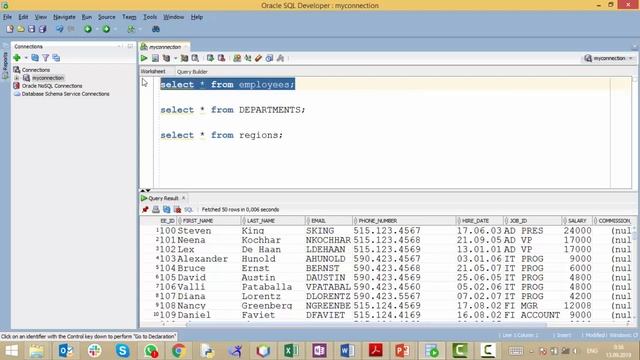Click the Rollback icon in worksheet toolbar

click(221, 58)
